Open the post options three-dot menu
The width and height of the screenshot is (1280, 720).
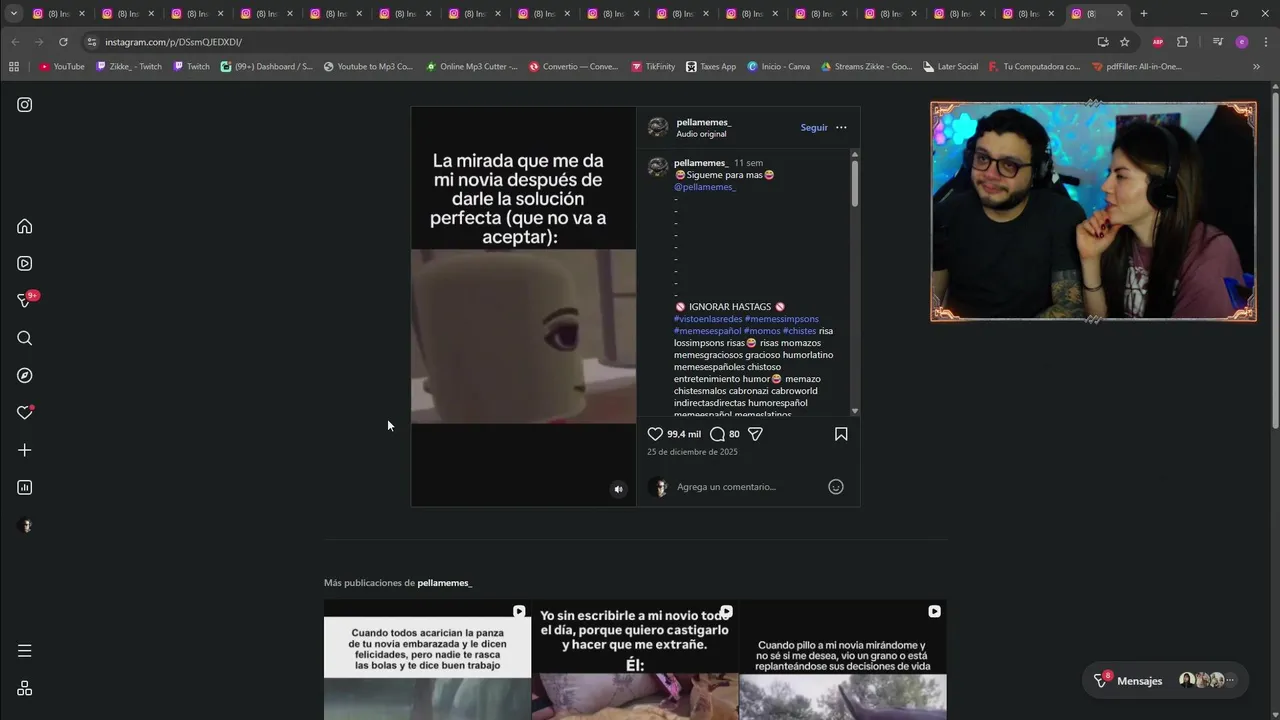[841, 127]
